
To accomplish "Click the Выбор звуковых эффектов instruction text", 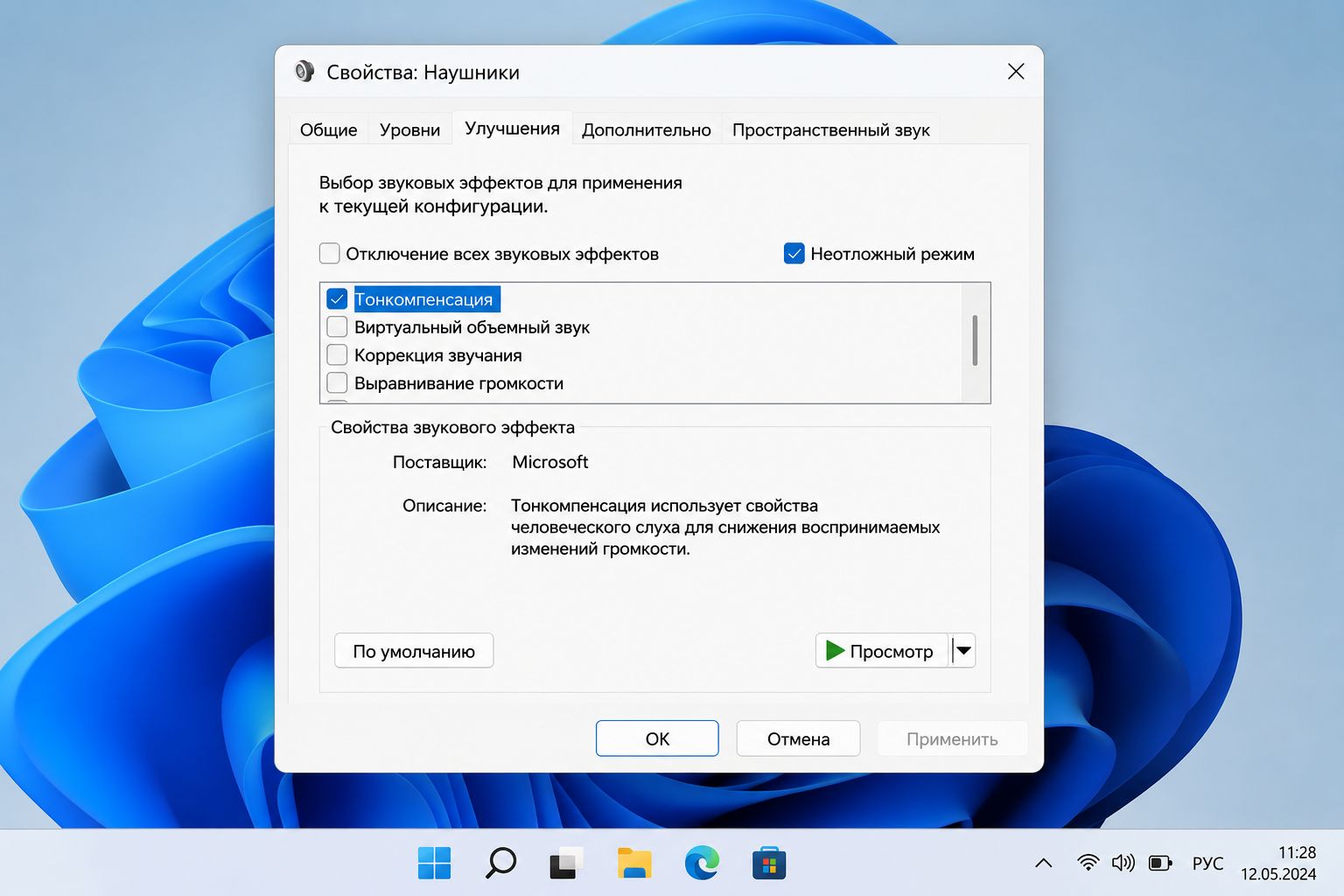I will click(500, 194).
